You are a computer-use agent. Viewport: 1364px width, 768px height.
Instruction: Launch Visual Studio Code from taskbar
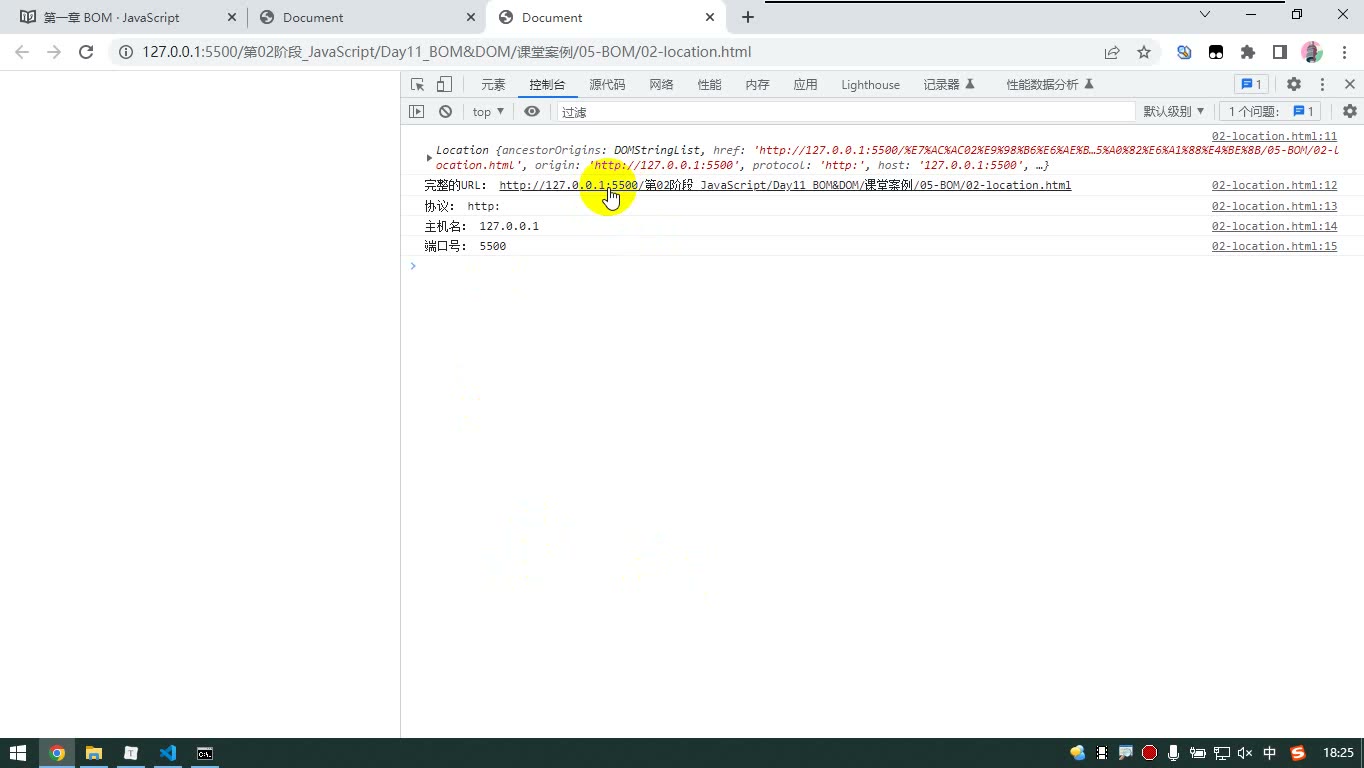(x=167, y=753)
